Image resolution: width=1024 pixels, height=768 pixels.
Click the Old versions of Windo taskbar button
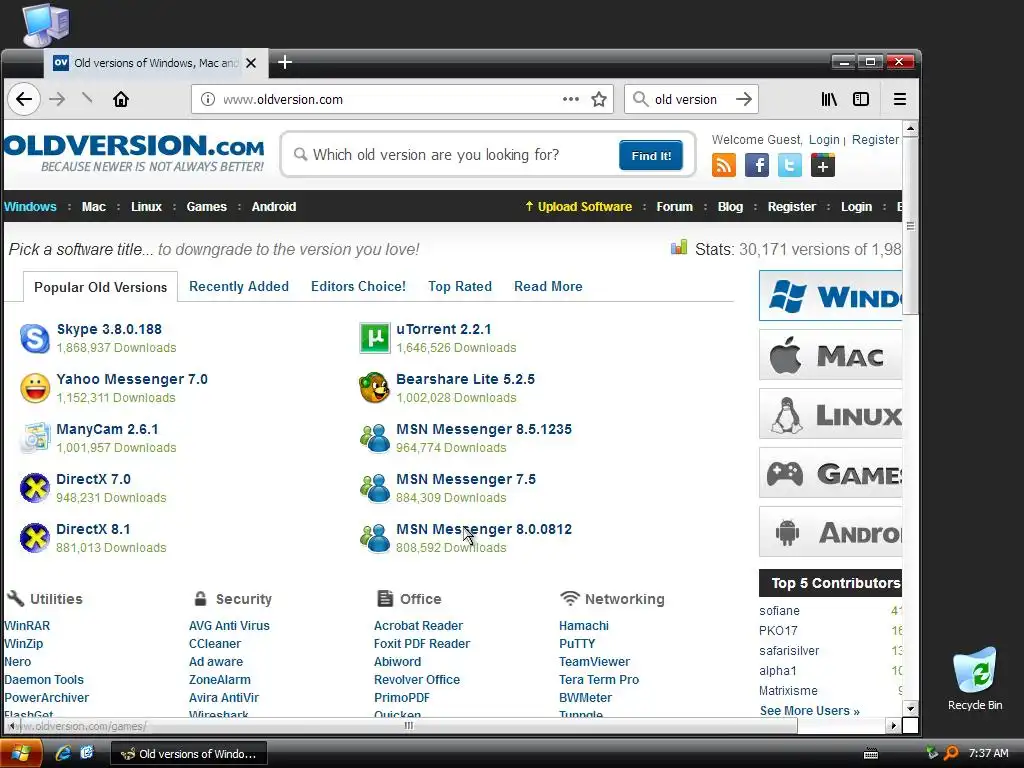[189, 754]
